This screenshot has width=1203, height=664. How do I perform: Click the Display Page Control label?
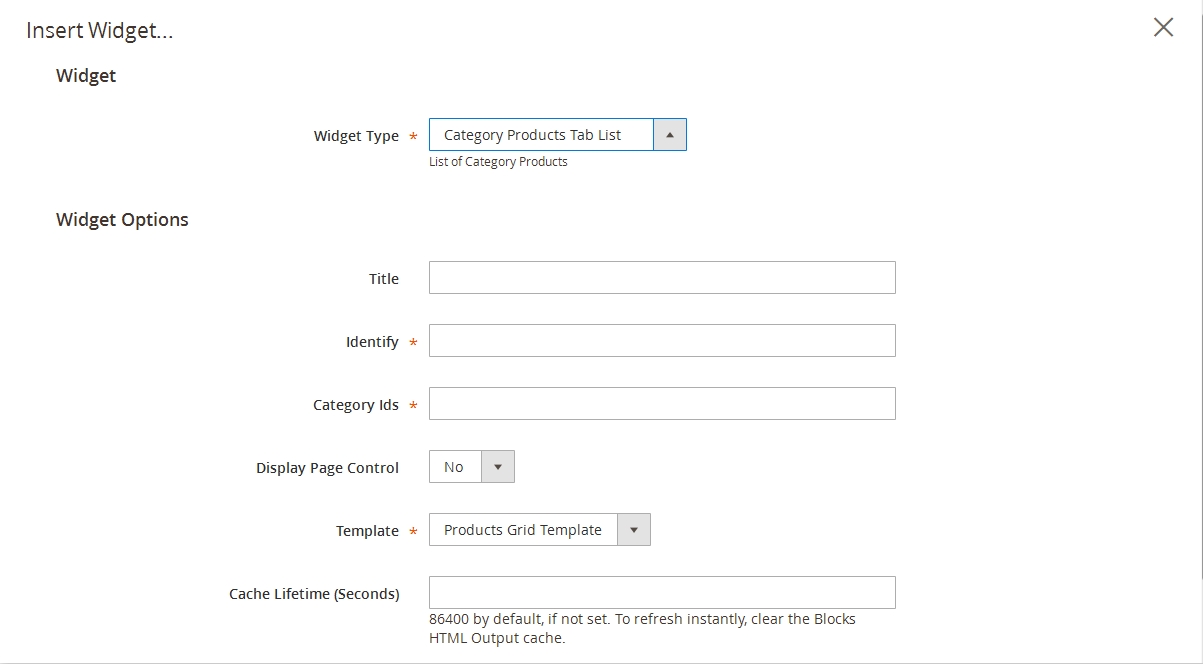point(327,468)
